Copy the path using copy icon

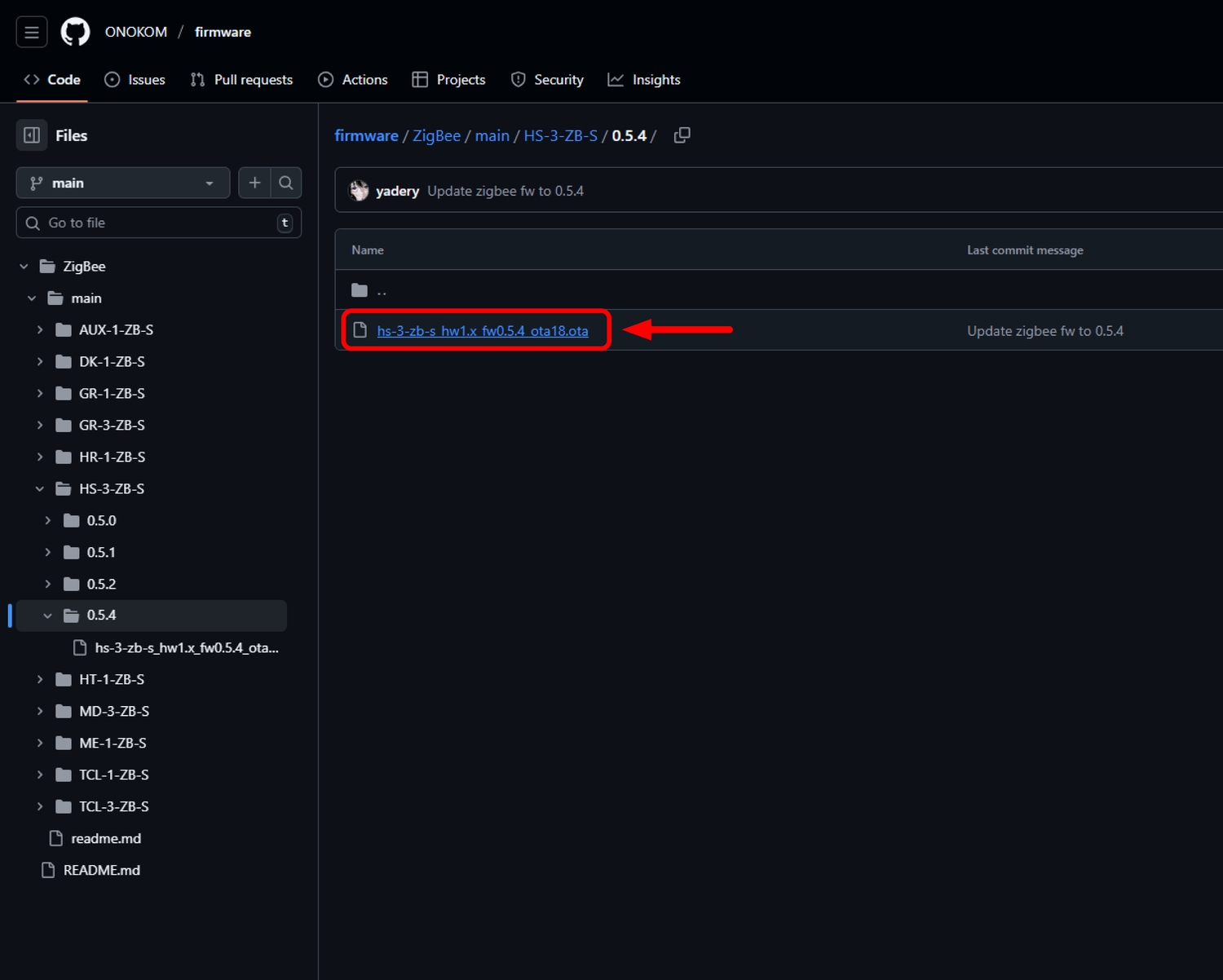coord(682,135)
